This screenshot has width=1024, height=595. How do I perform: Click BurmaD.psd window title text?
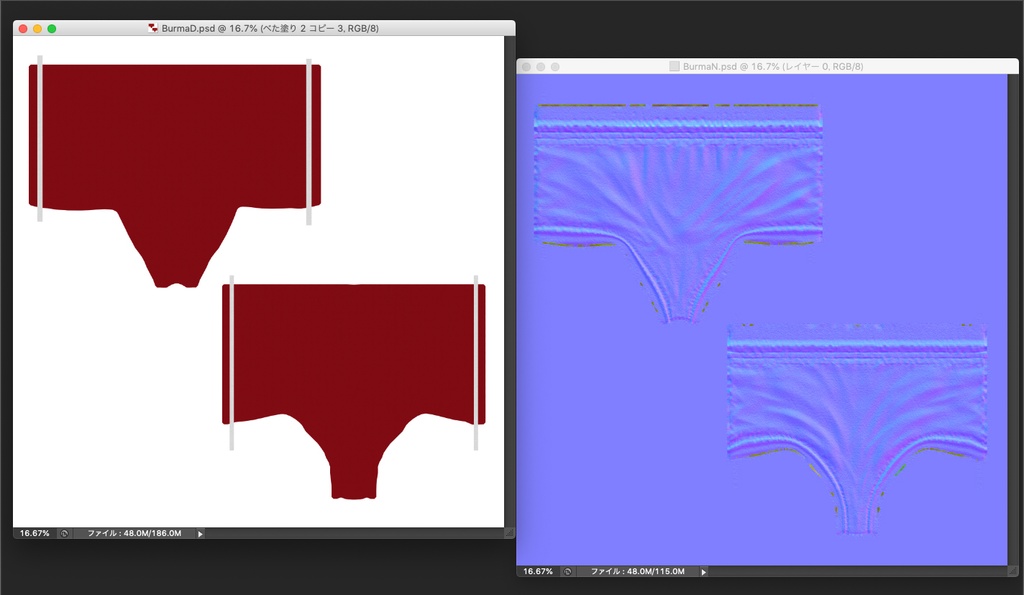point(270,28)
